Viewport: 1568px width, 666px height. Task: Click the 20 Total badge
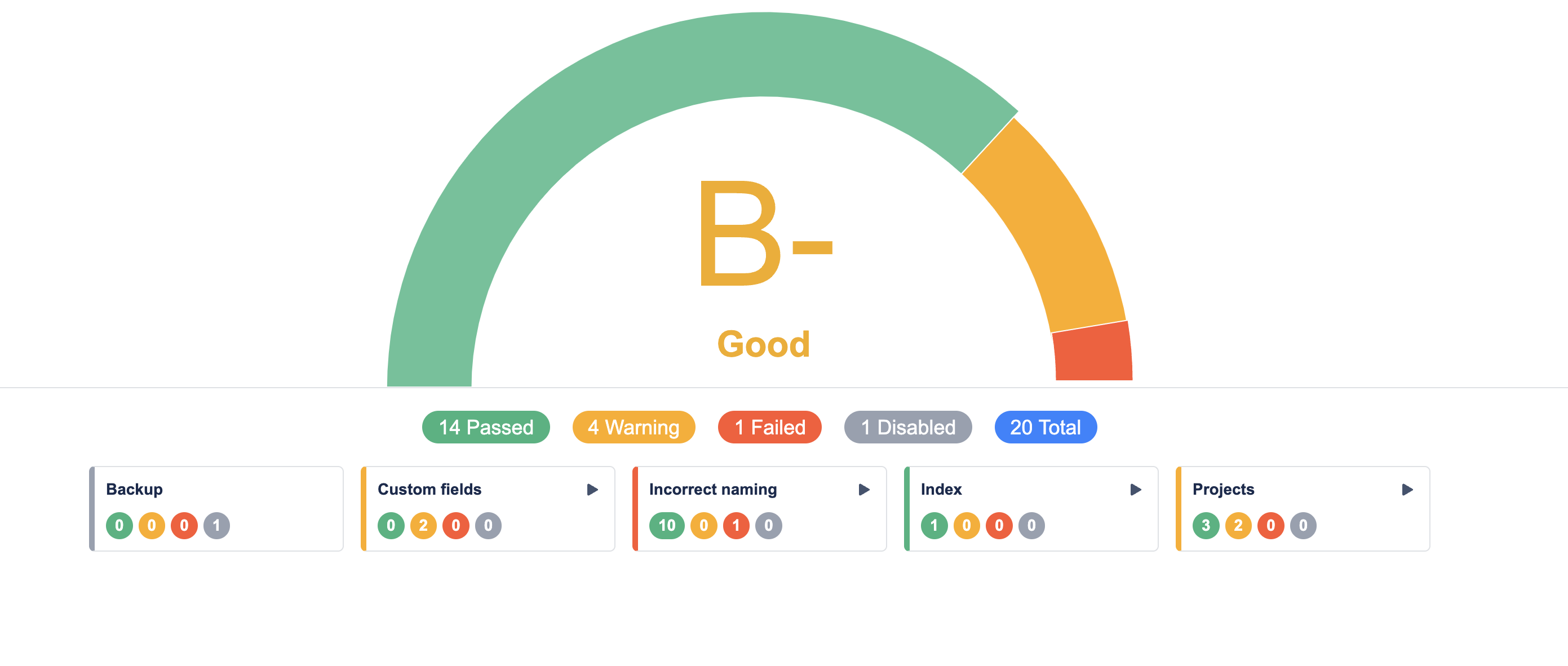click(1045, 427)
